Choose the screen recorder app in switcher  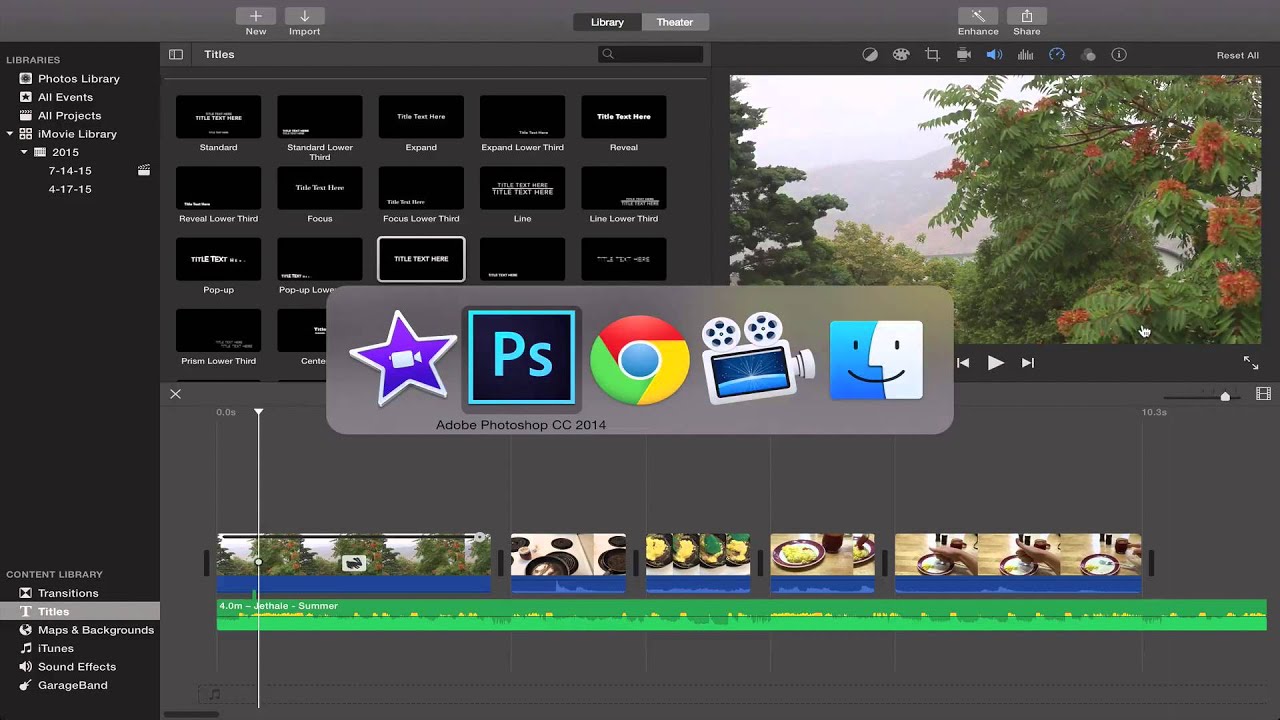tap(758, 358)
